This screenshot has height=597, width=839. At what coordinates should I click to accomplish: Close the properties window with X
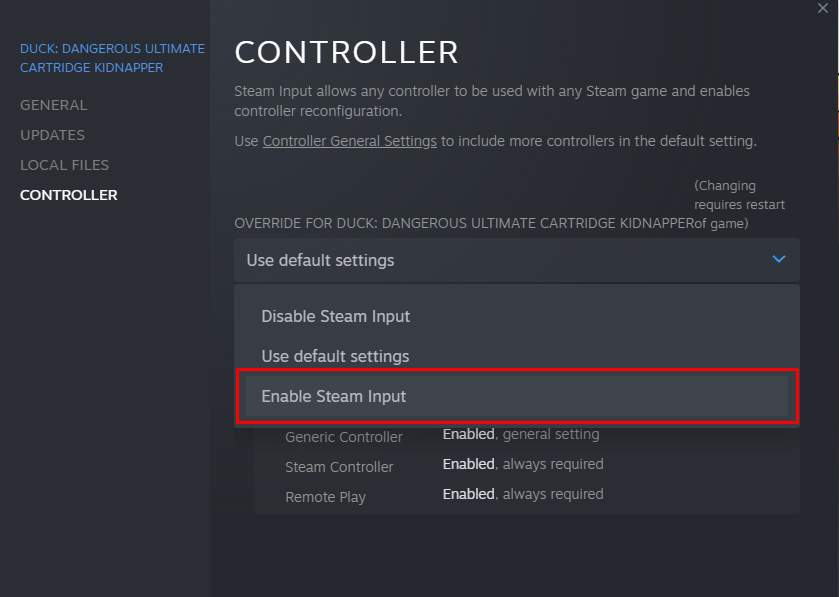pyautogui.click(x=822, y=8)
